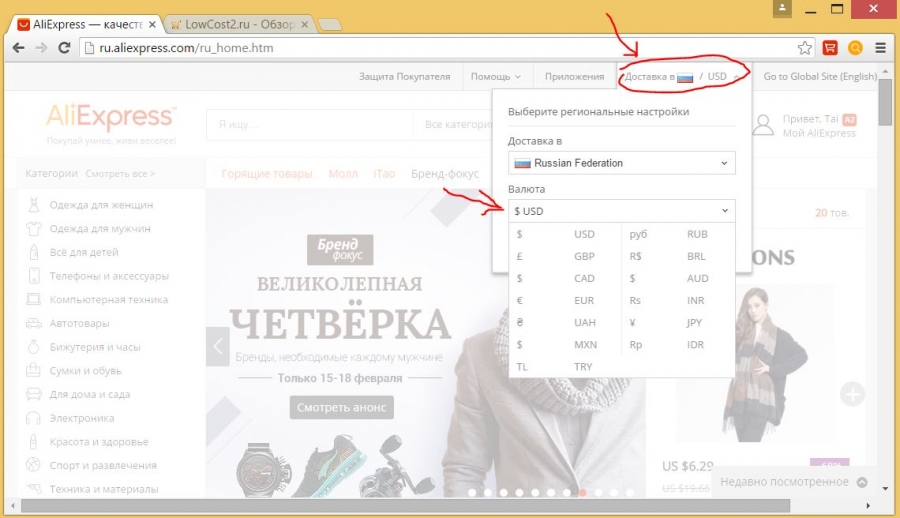The height and width of the screenshot is (518, 900).
Task: Go to Global Site (English)
Action: click(820, 76)
